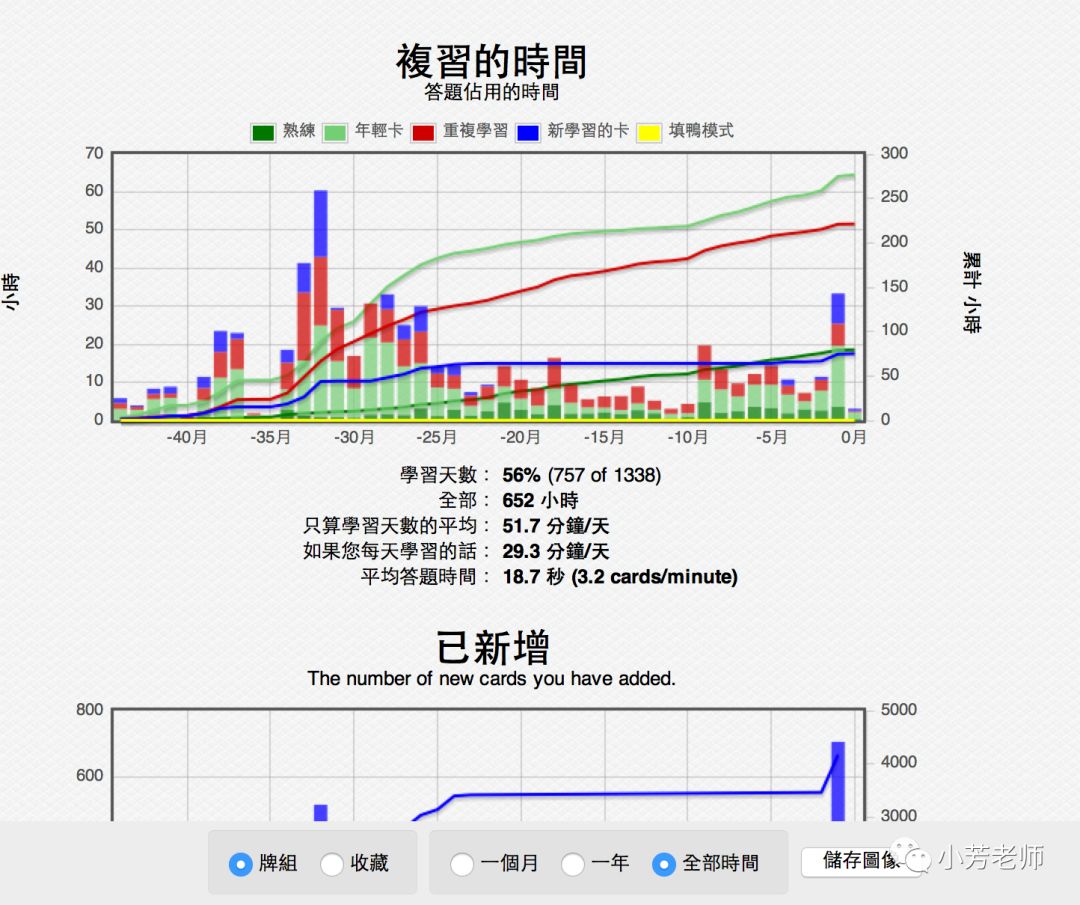The image size is (1080, 905).
Task: Click the 18.7 秒 (3.2 cards/minute) value
Action: click(620, 576)
